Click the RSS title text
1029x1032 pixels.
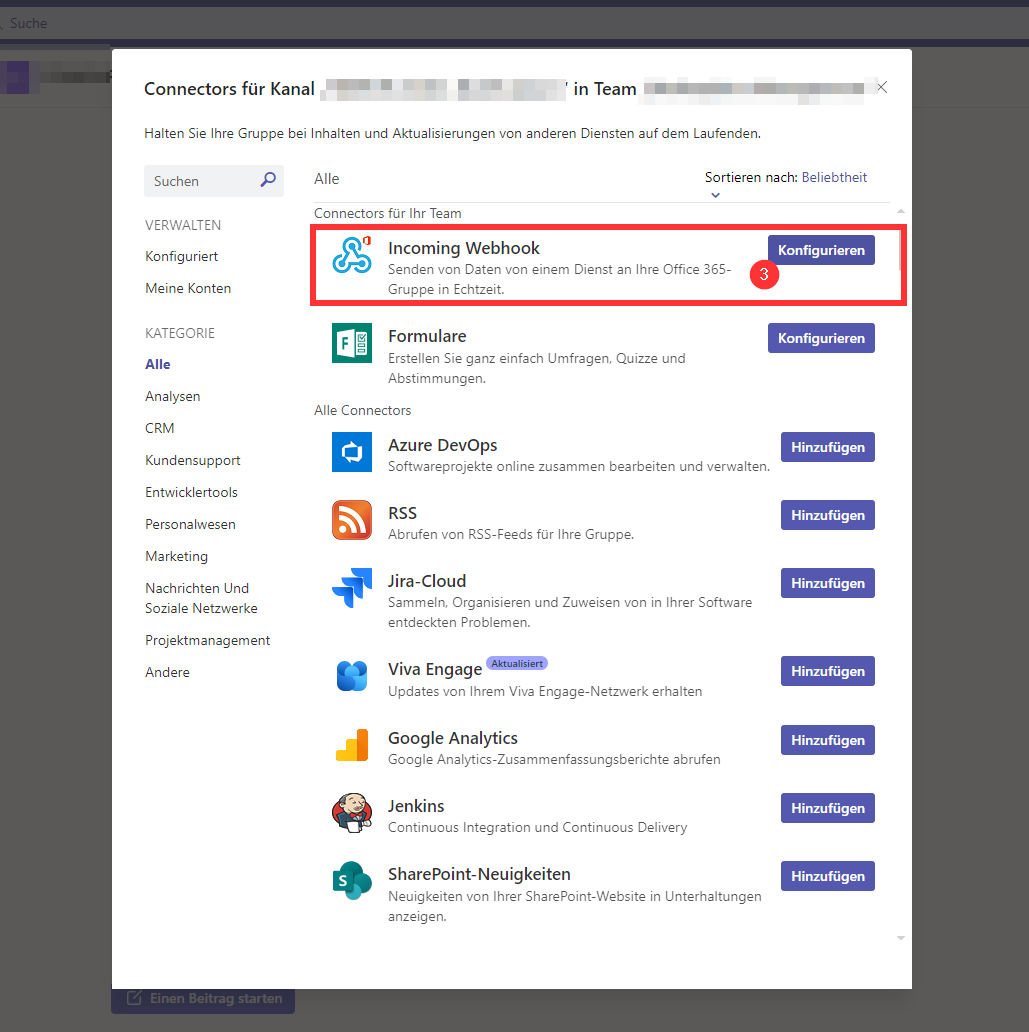click(402, 513)
